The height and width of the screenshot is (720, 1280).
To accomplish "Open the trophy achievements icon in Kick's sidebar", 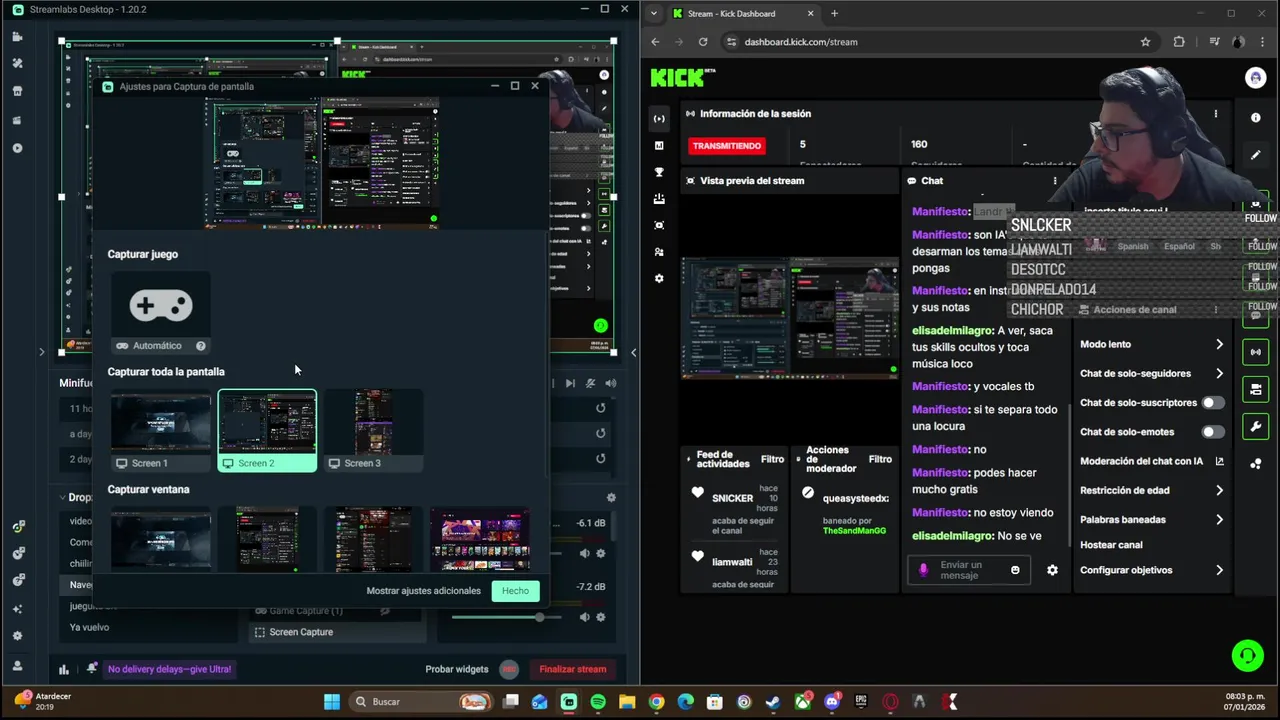I will (659, 172).
